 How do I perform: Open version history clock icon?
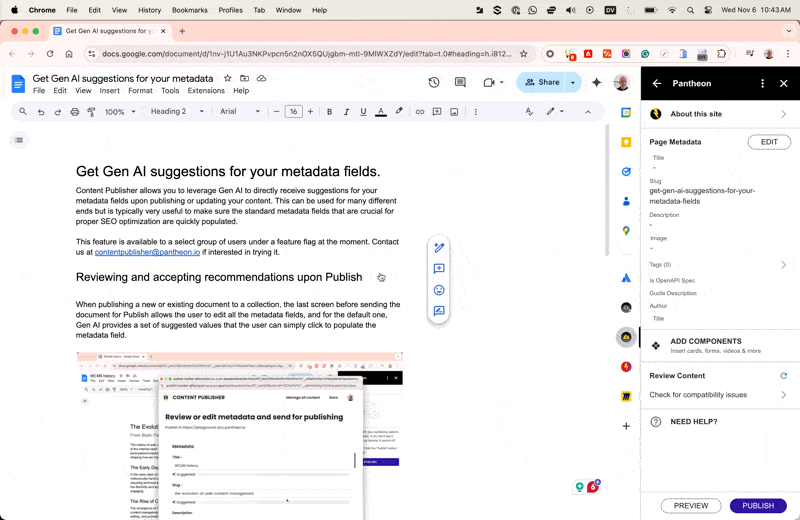coord(434,83)
